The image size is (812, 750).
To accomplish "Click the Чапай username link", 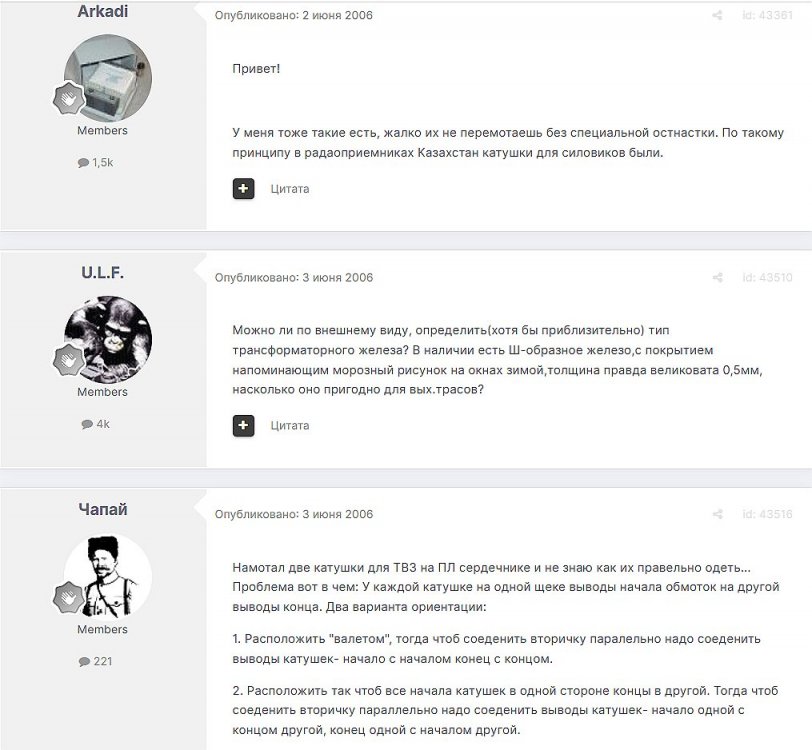I will click(103, 509).
